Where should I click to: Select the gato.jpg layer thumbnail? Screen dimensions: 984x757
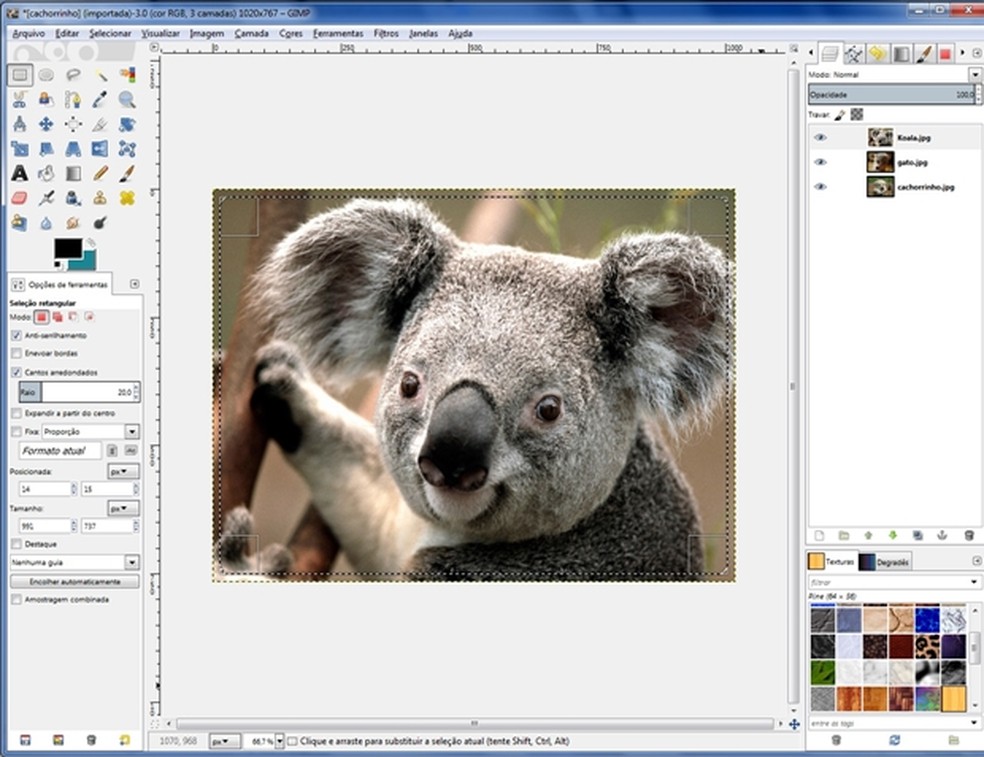pyautogui.click(x=880, y=162)
